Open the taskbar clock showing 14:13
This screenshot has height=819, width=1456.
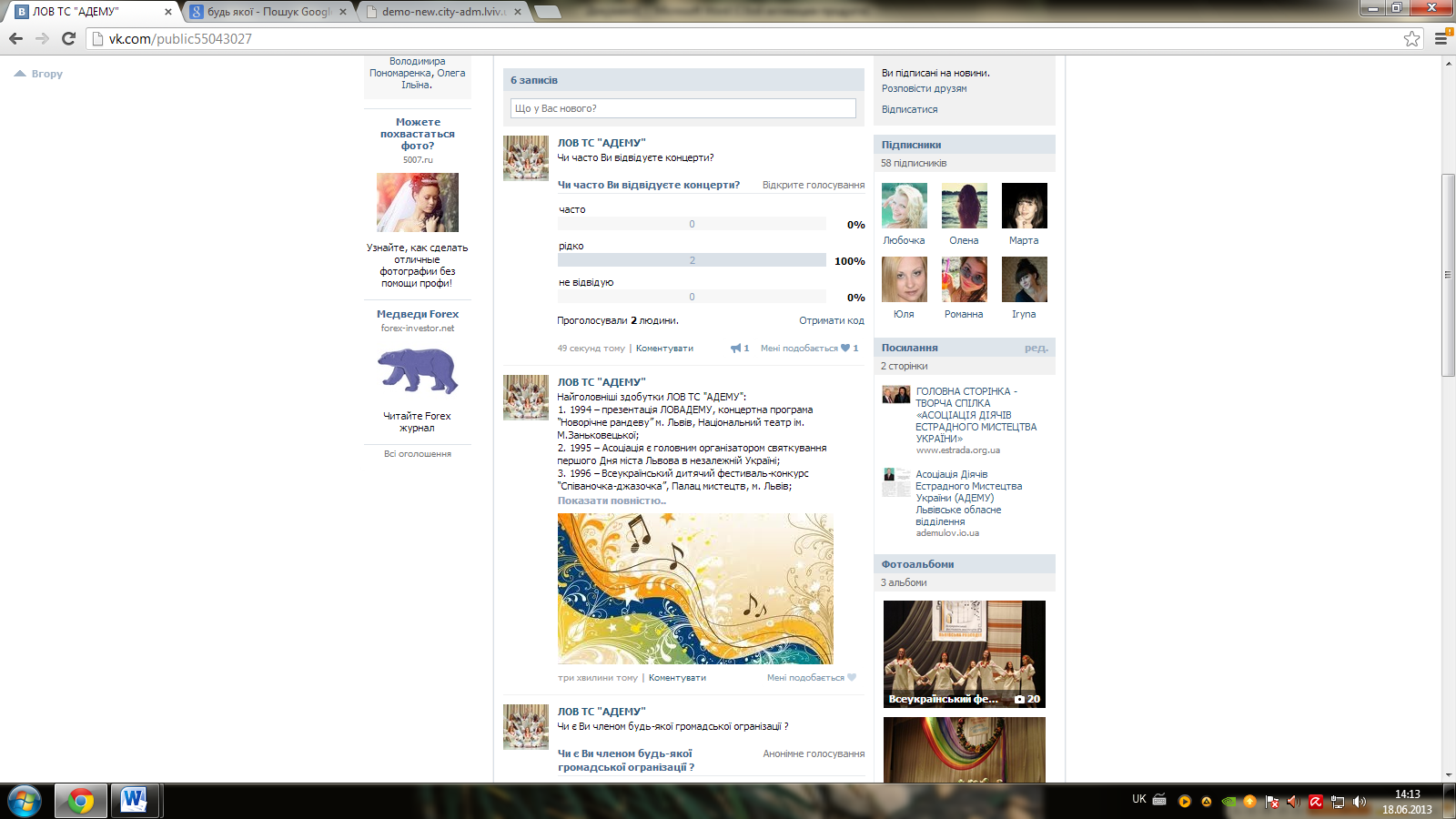(x=1407, y=802)
